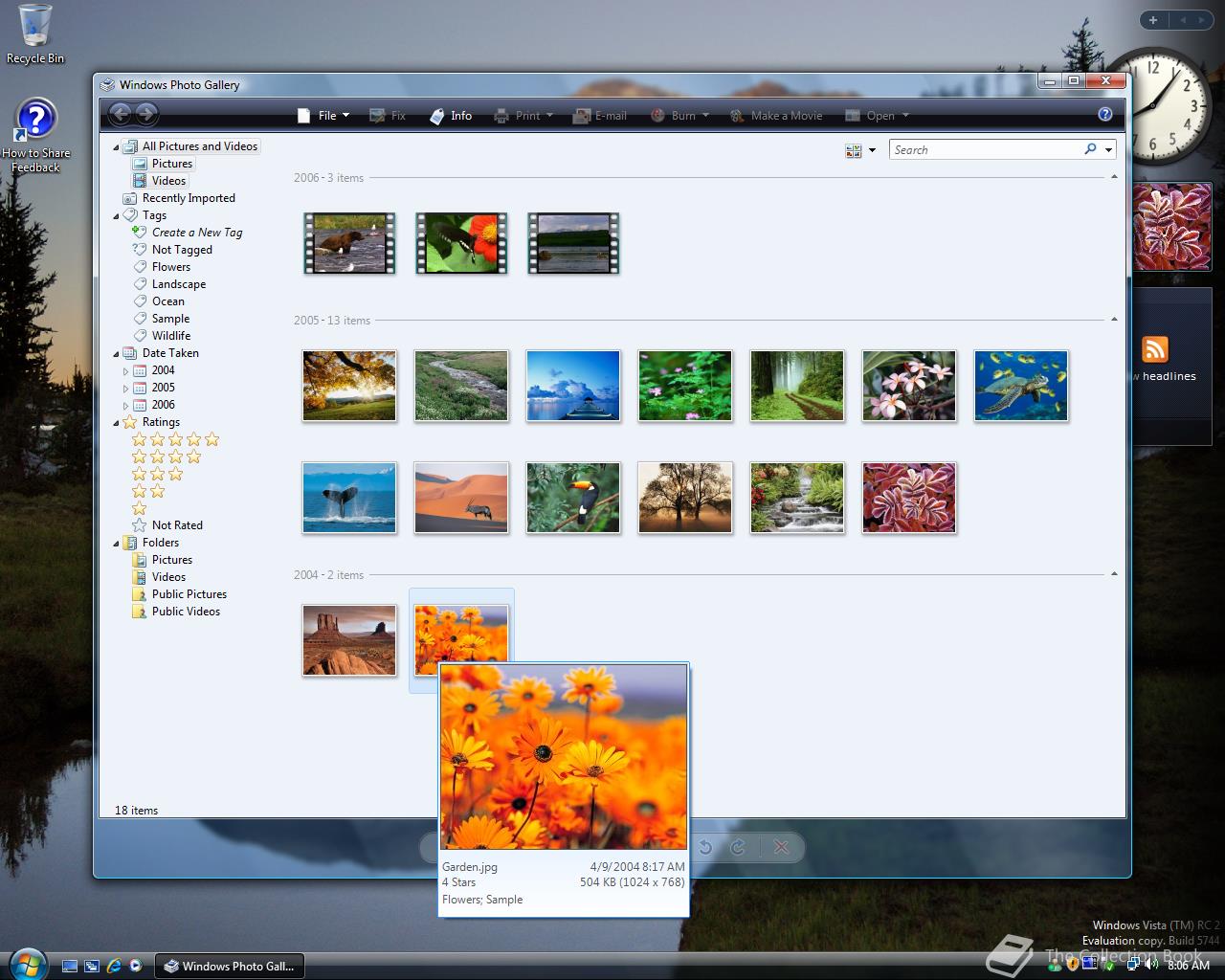The height and width of the screenshot is (980, 1225).
Task: Click Windows Photo Gallery taskbar button
Action: pos(230,966)
